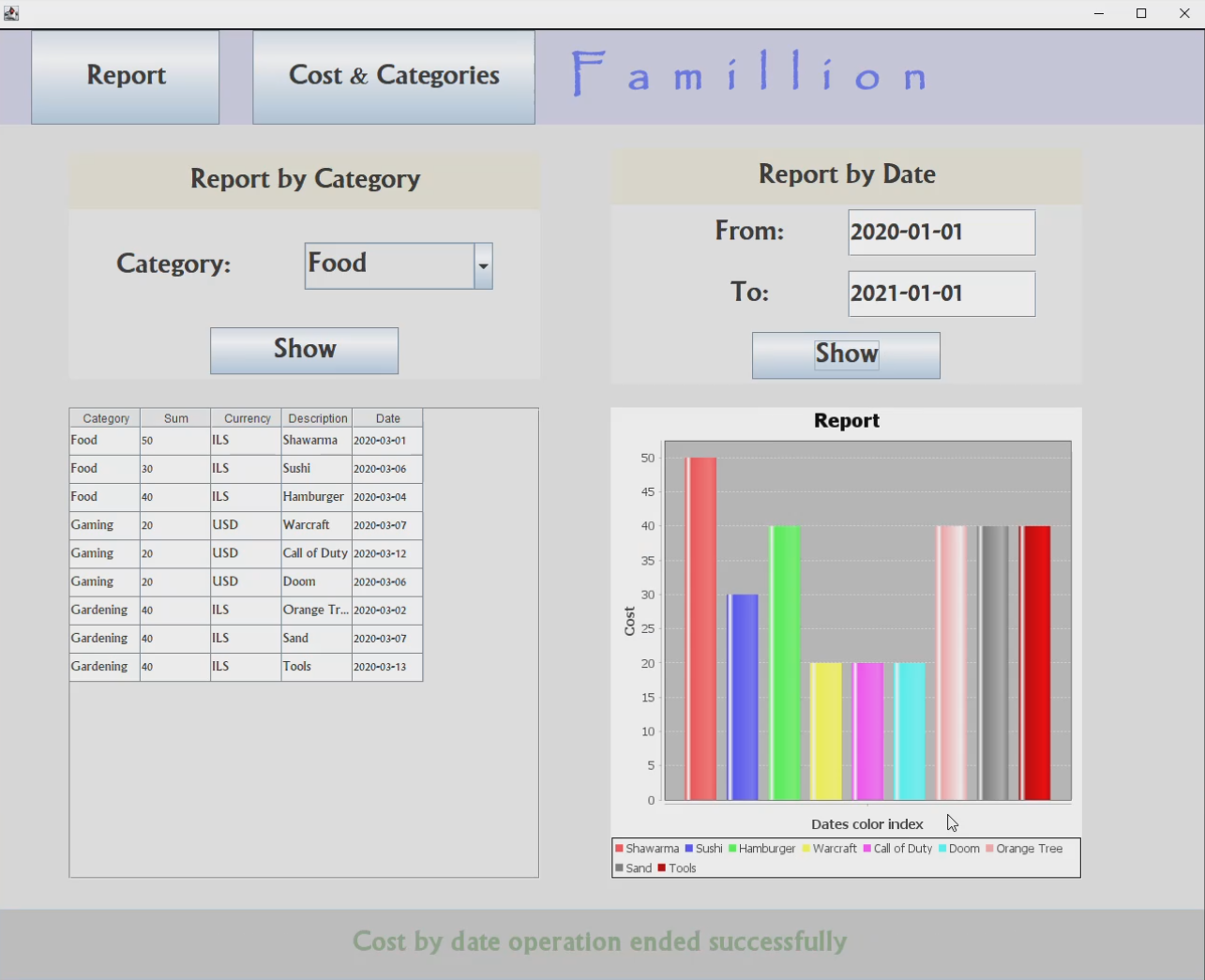
Task: Click the Sushi legend entry
Action: 704,848
